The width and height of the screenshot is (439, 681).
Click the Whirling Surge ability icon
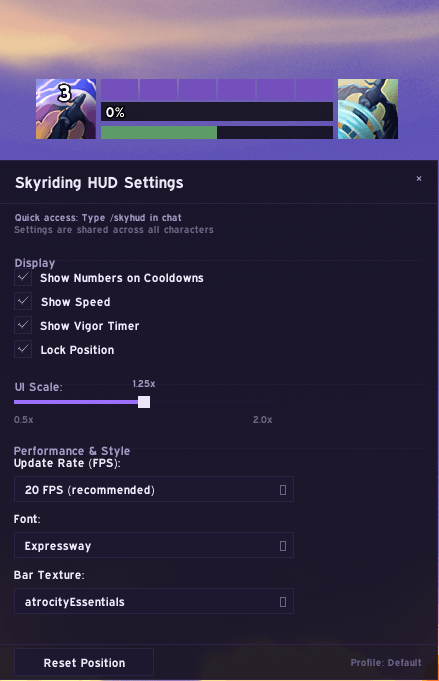(368, 109)
